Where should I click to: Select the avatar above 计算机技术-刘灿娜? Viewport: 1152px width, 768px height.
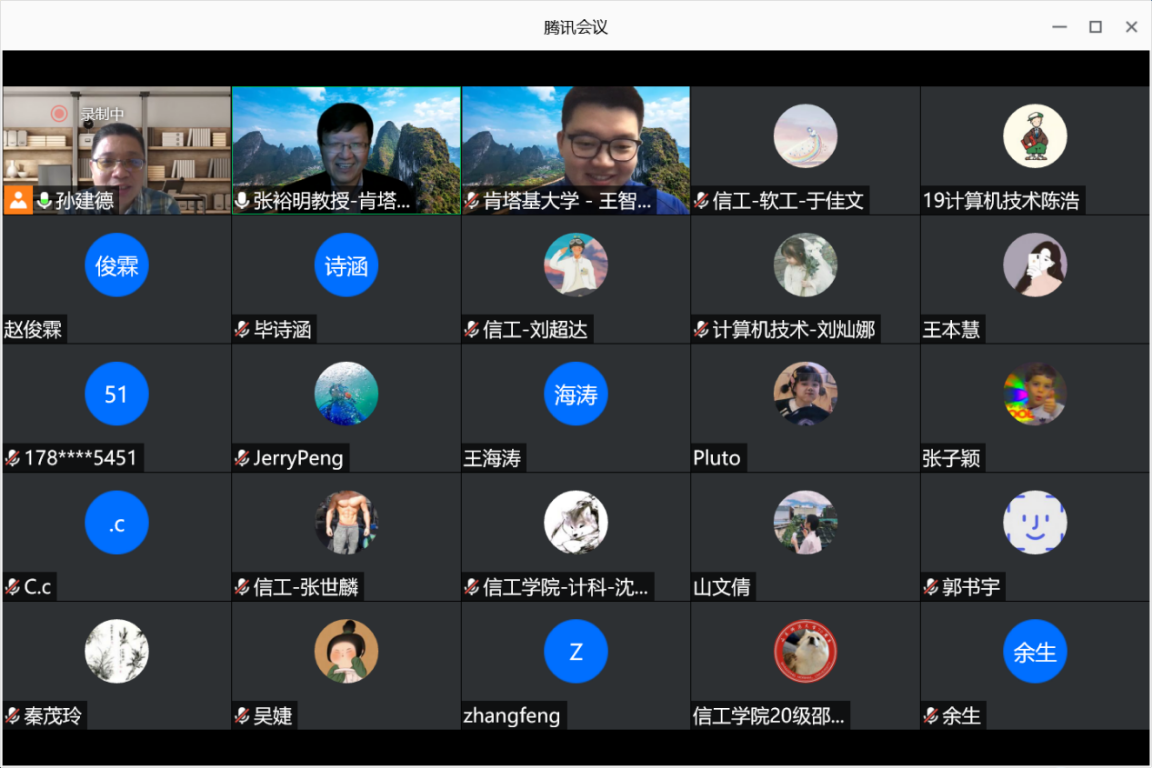click(x=805, y=265)
